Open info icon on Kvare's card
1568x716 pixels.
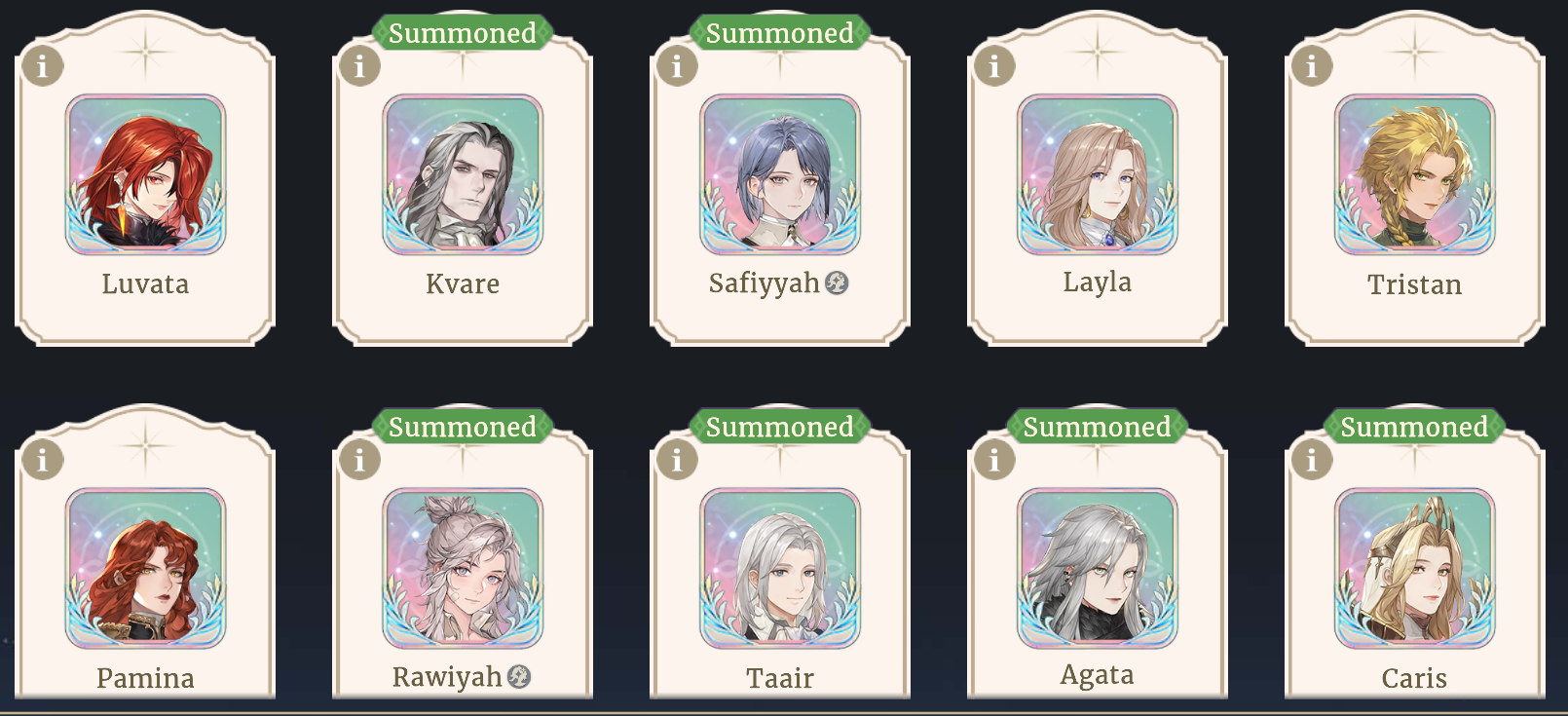(359, 66)
